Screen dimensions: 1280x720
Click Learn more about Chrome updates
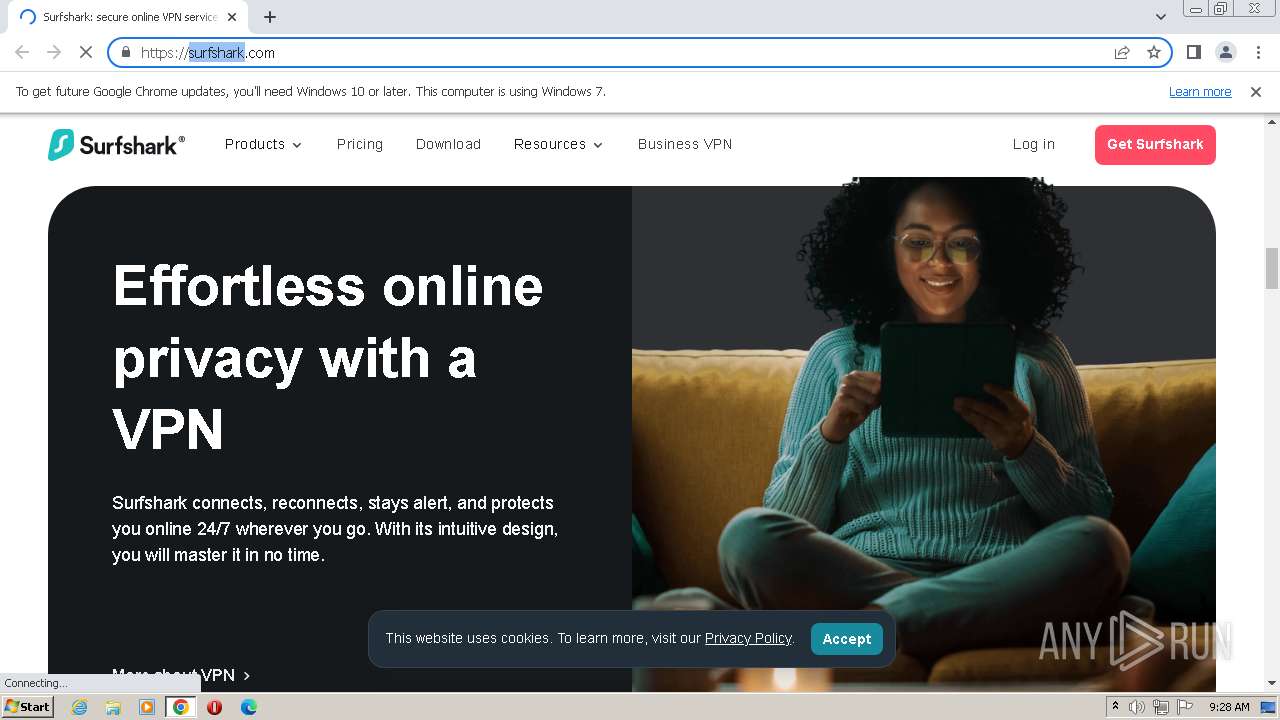pyautogui.click(x=1200, y=92)
